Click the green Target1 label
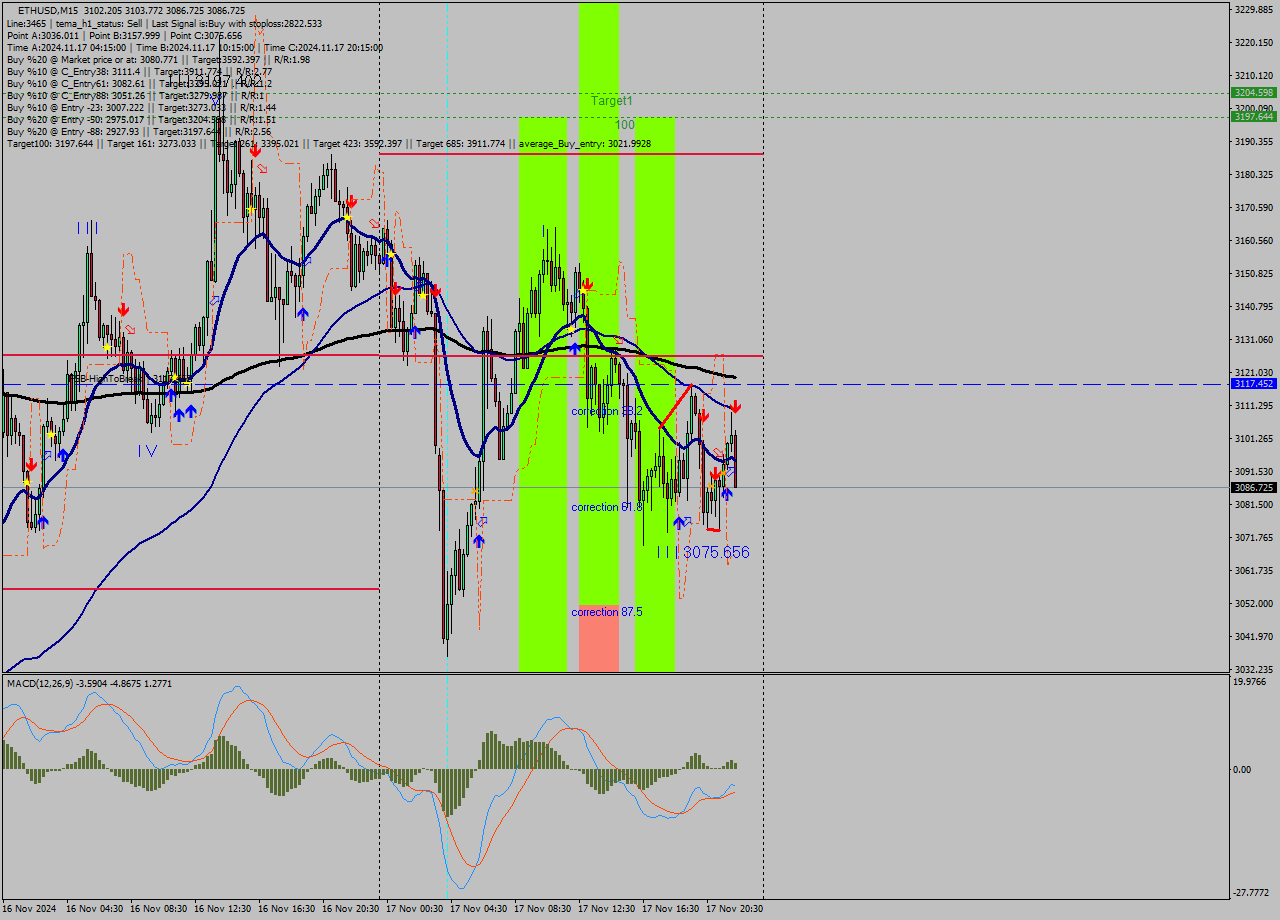The height and width of the screenshot is (920, 1280). click(x=611, y=101)
